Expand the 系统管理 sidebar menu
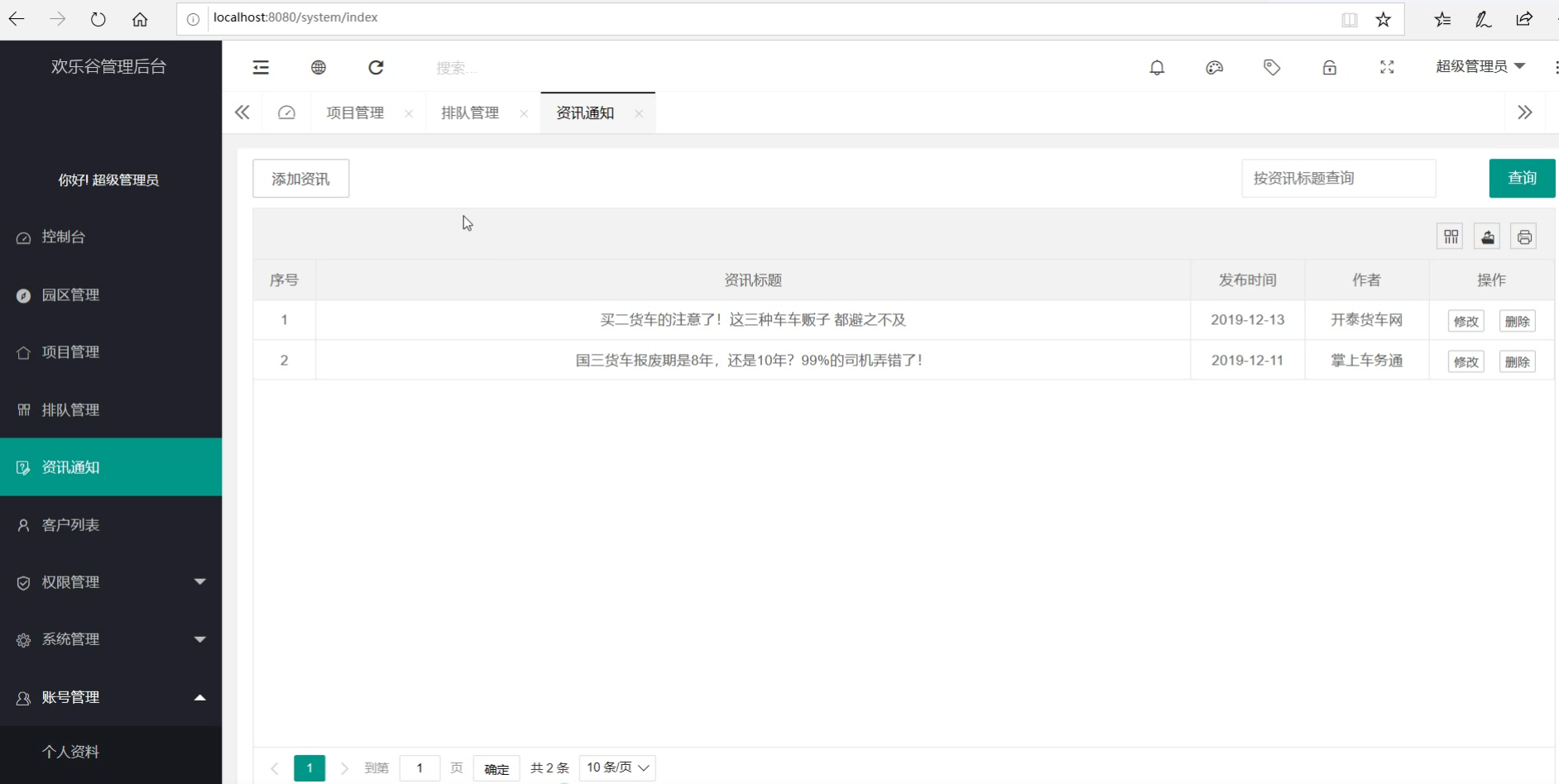This screenshot has width=1559, height=784. (x=111, y=640)
